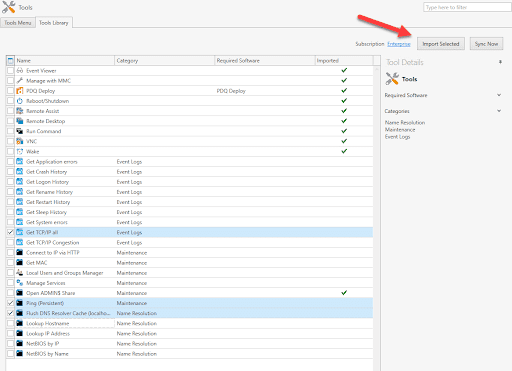Click the Connect to IP via HTTP icon
The image size is (512, 371).
[x=20, y=252]
